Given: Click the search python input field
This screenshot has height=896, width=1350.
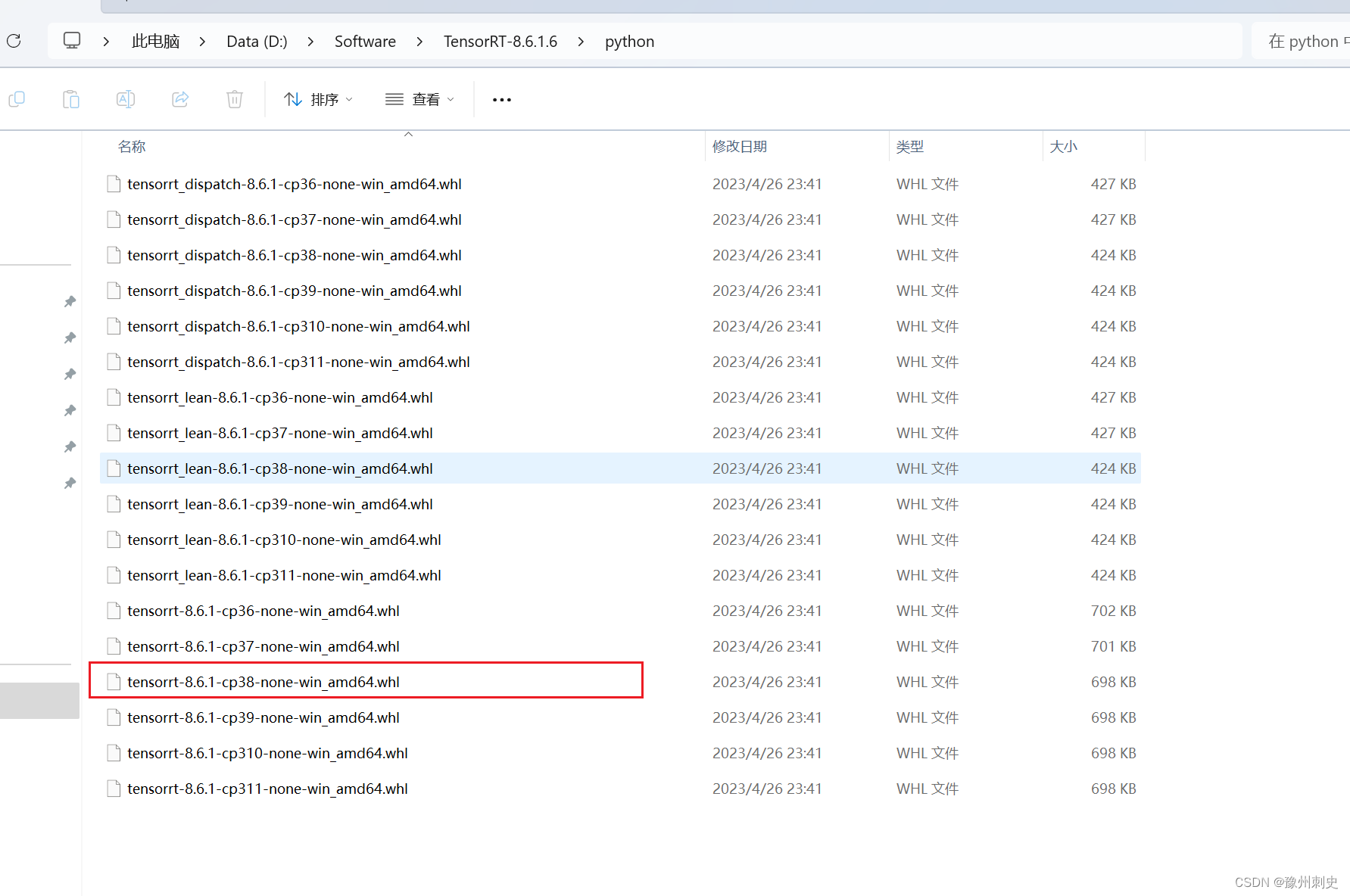Looking at the screenshot, I should pyautogui.click(x=1301, y=42).
